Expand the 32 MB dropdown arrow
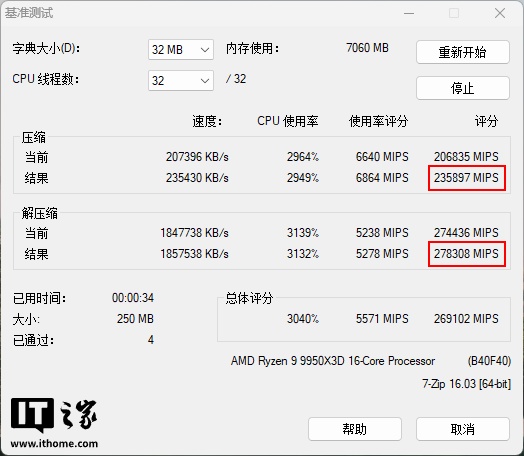524x456 pixels. coord(205,50)
